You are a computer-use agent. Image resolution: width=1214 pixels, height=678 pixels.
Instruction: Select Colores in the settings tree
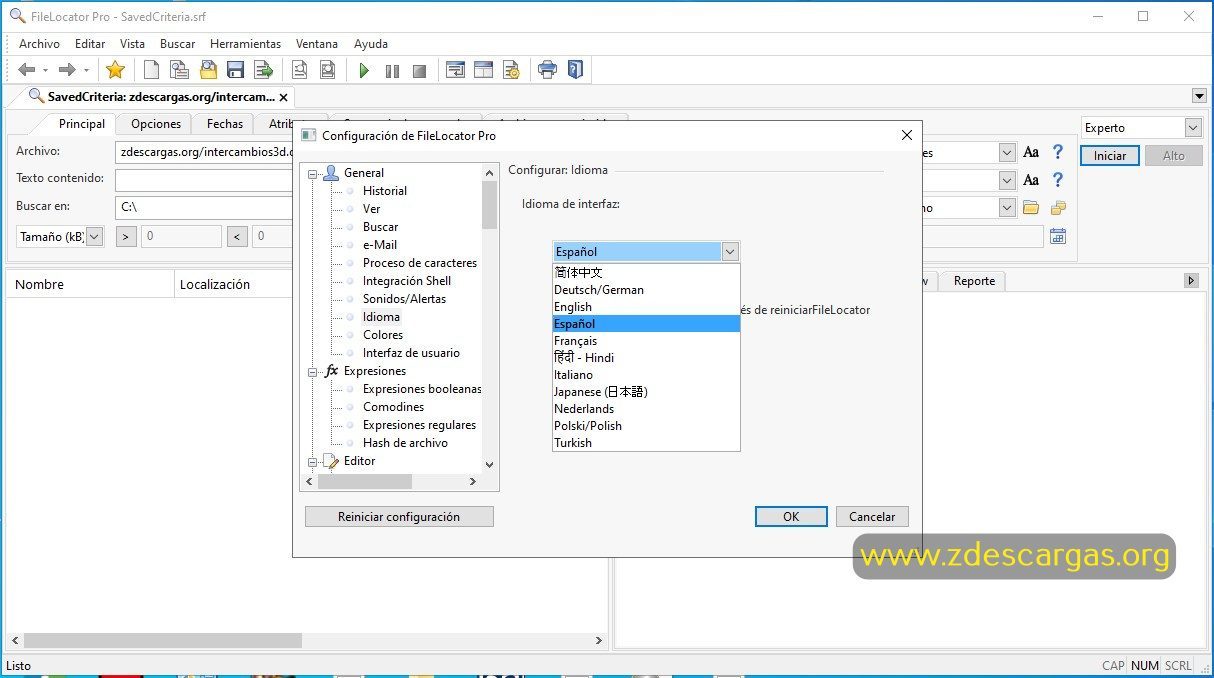(x=383, y=335)
